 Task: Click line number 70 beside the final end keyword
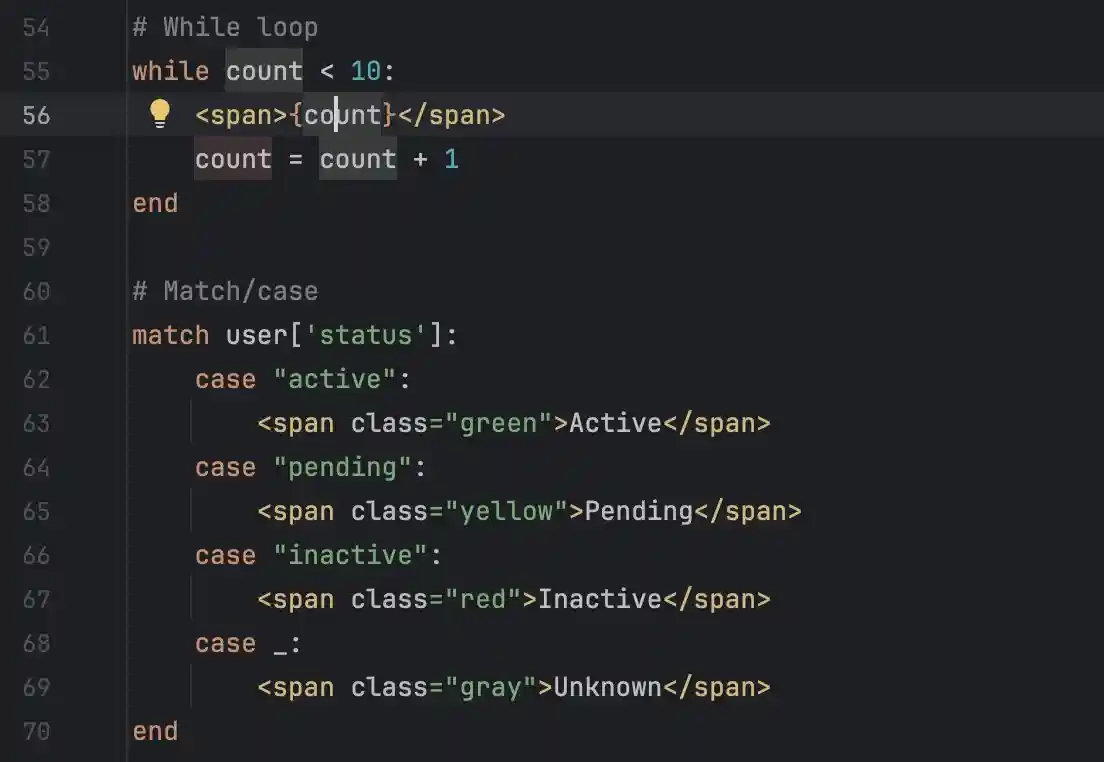coord(36,731)
